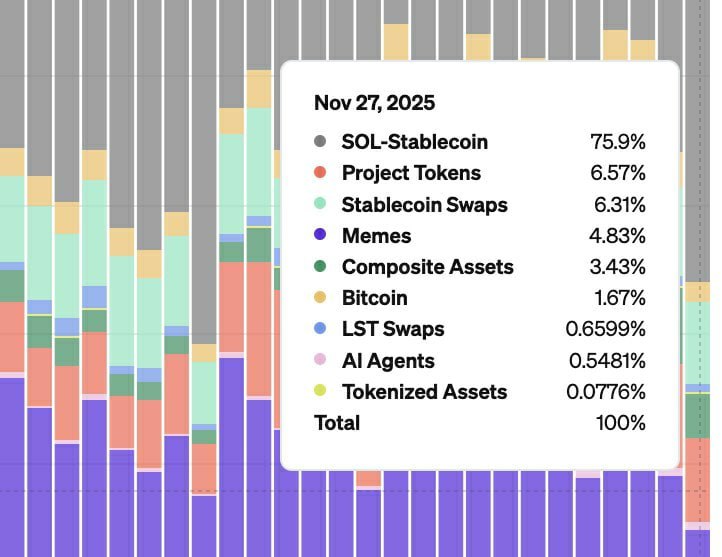The width and height of the screenshot is (722, 557).
Task: Click the 75.9% SOL-Stablecoin value
Action: click(618, 142)
